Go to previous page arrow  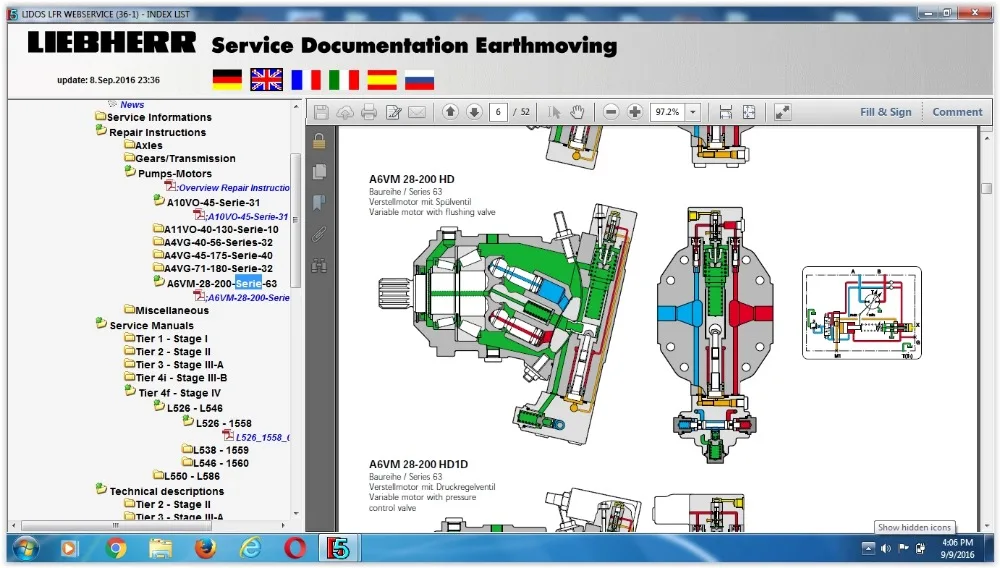450,112
